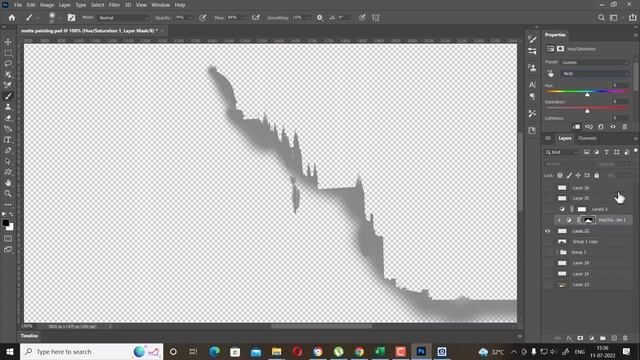
Task: Adjust the Hue slider handle
Action: point(587,94)
